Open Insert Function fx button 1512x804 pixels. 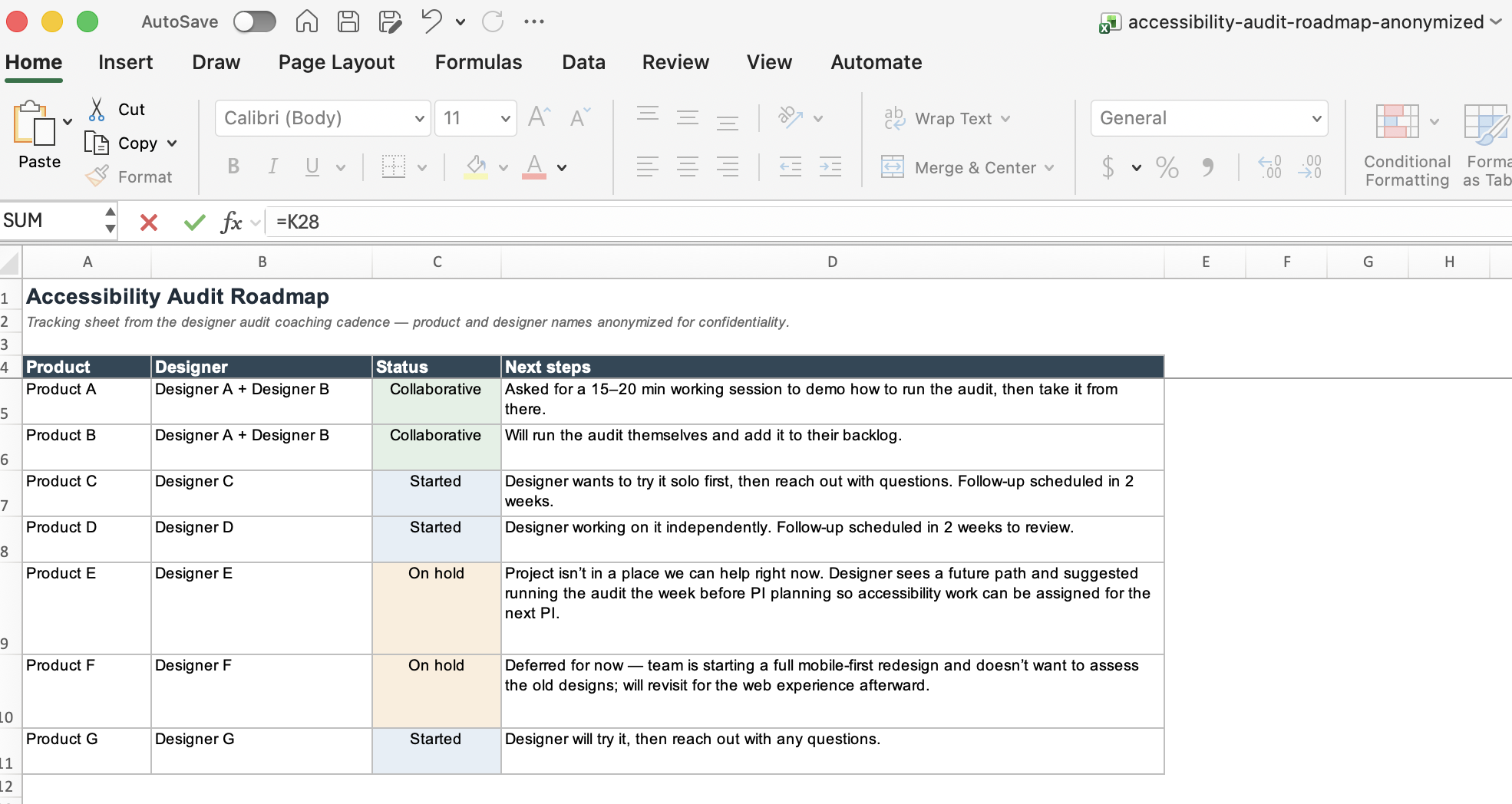(x=231, y=222)
